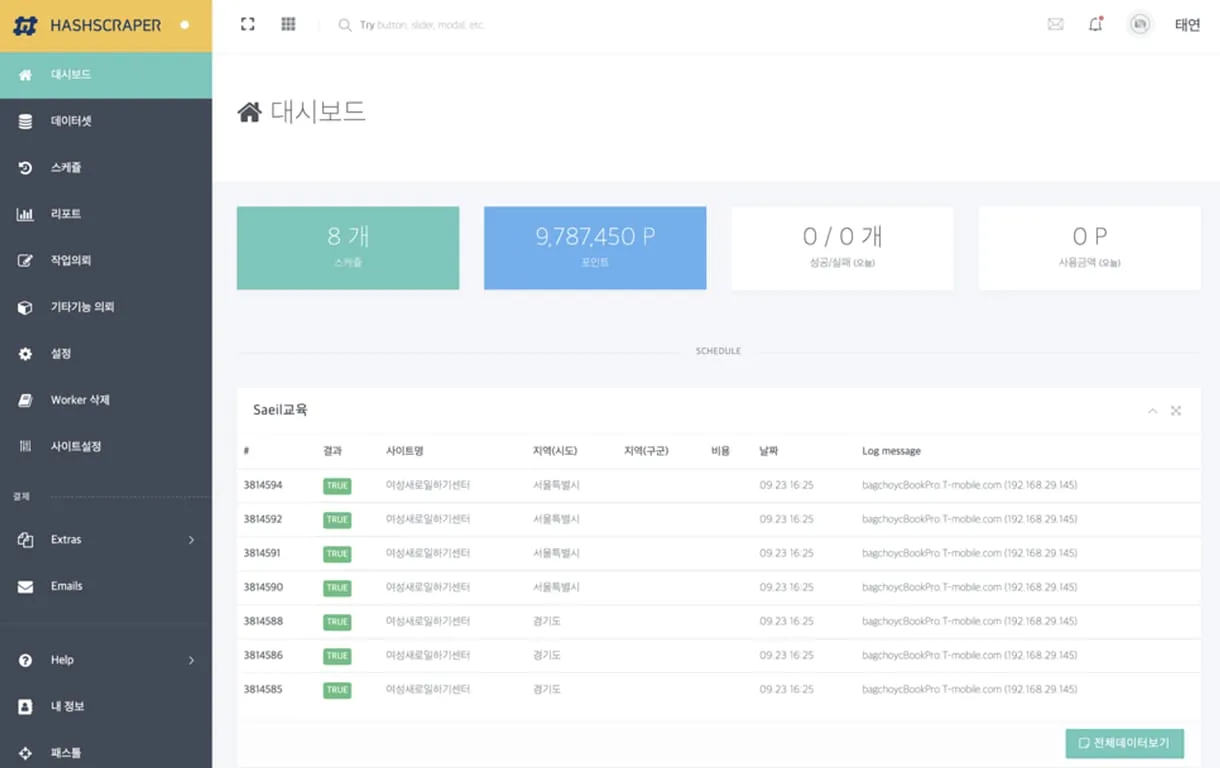Click the blue 9,787,450 P points card
This screenshot has height=768, width=1220.
click(595, 248)
